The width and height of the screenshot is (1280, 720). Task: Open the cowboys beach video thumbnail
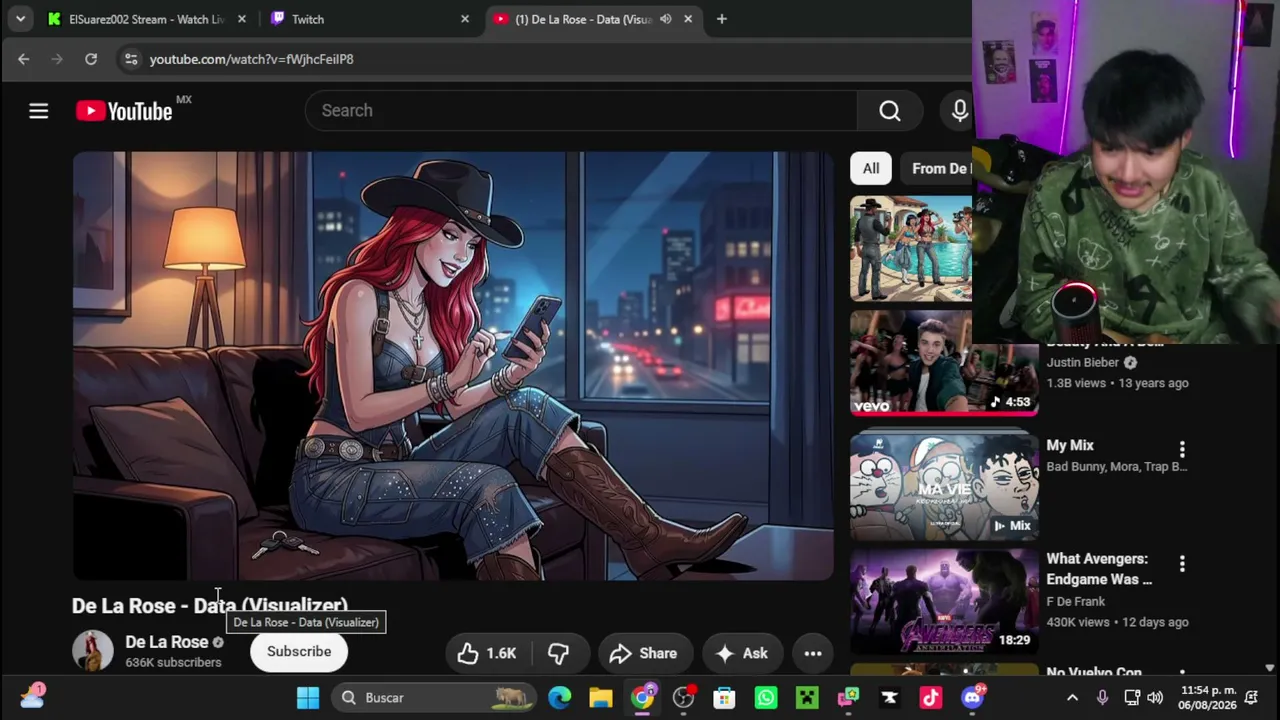(910, 248)
